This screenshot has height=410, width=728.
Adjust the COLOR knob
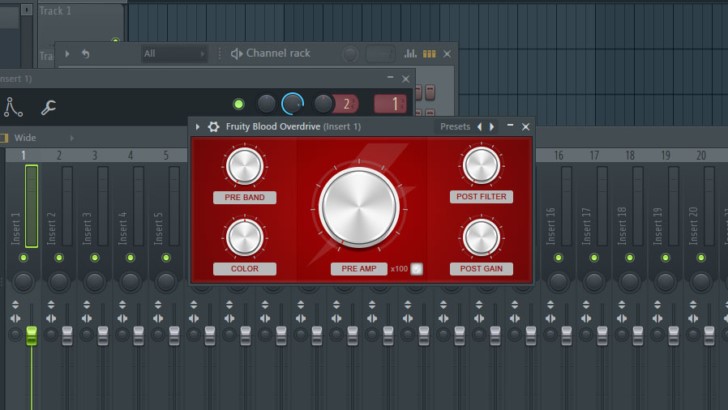[244, 237]
